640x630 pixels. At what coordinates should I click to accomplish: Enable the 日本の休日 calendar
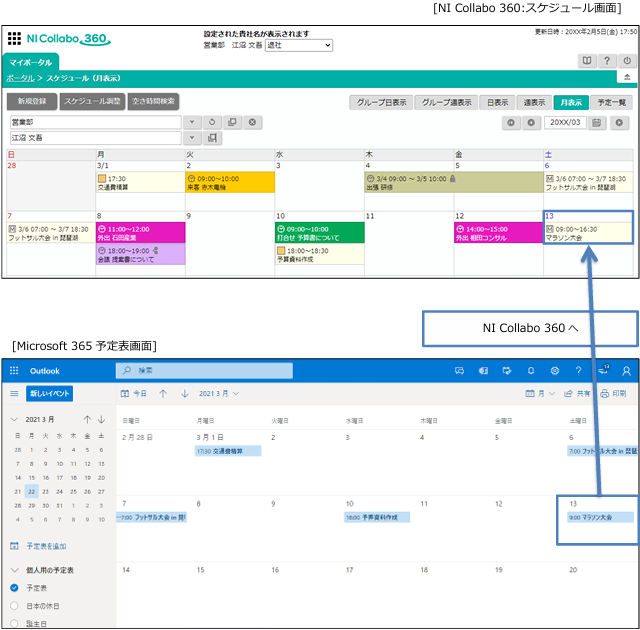click(x=14, y=606)
